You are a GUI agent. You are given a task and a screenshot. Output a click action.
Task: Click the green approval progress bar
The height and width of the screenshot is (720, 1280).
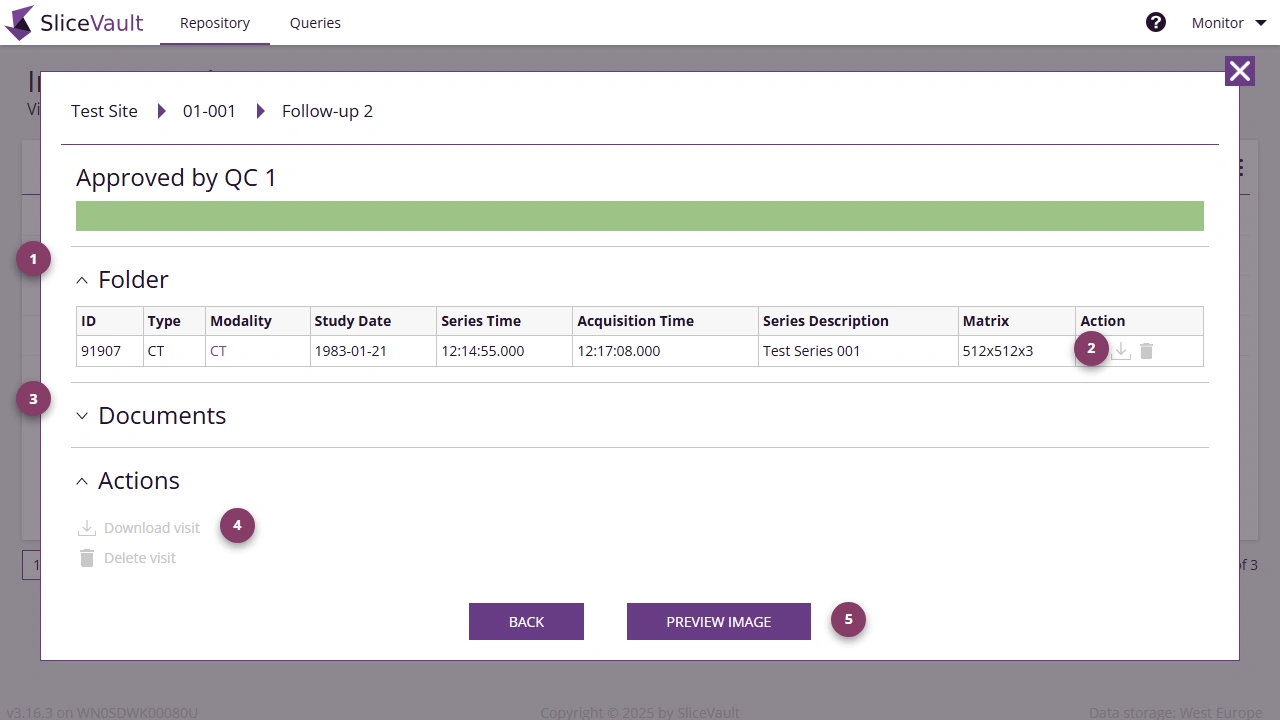pos(640,215)
